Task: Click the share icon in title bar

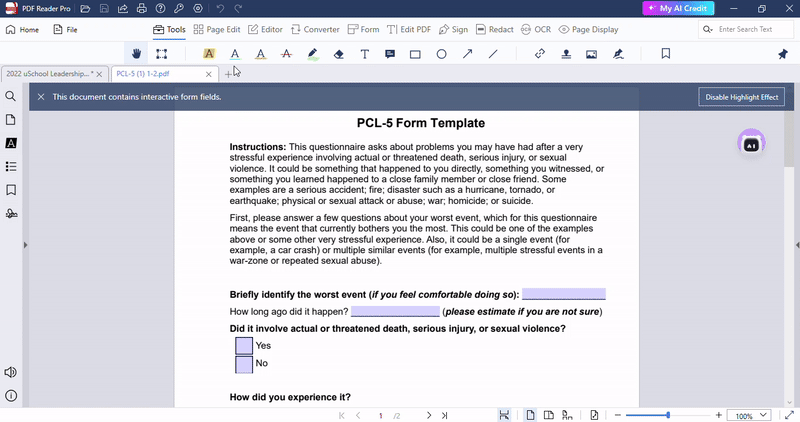Action: (x=122, y=9)
